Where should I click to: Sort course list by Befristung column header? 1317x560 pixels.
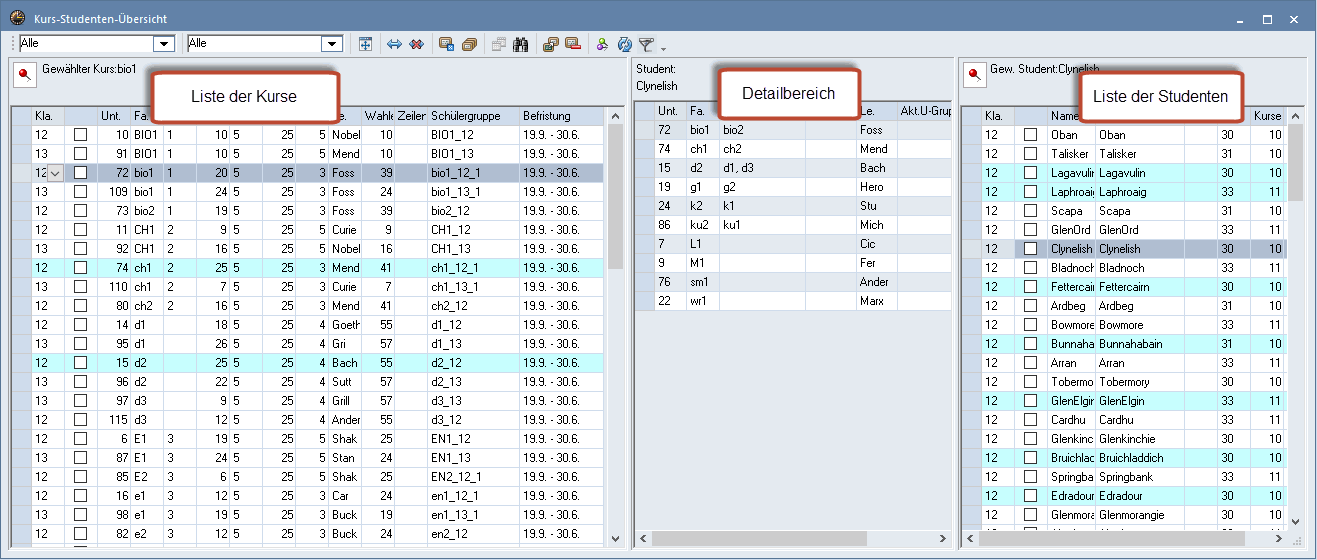click(x=561, y=116)
